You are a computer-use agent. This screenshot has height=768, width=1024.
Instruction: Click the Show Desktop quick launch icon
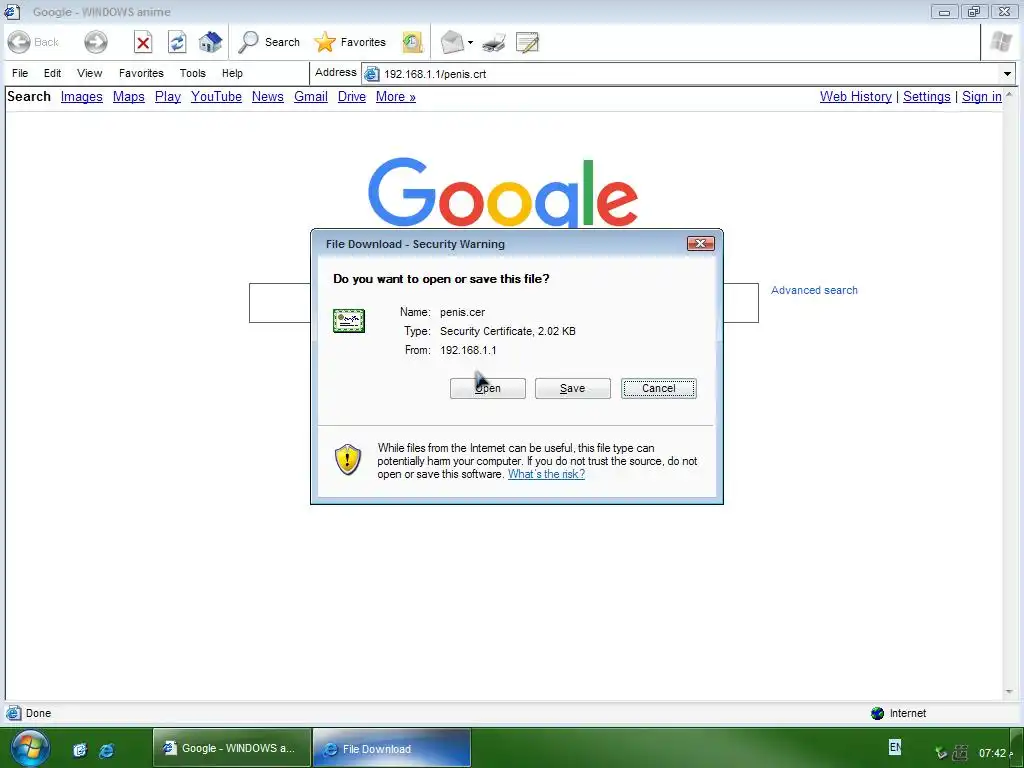[x=80, y=750]
